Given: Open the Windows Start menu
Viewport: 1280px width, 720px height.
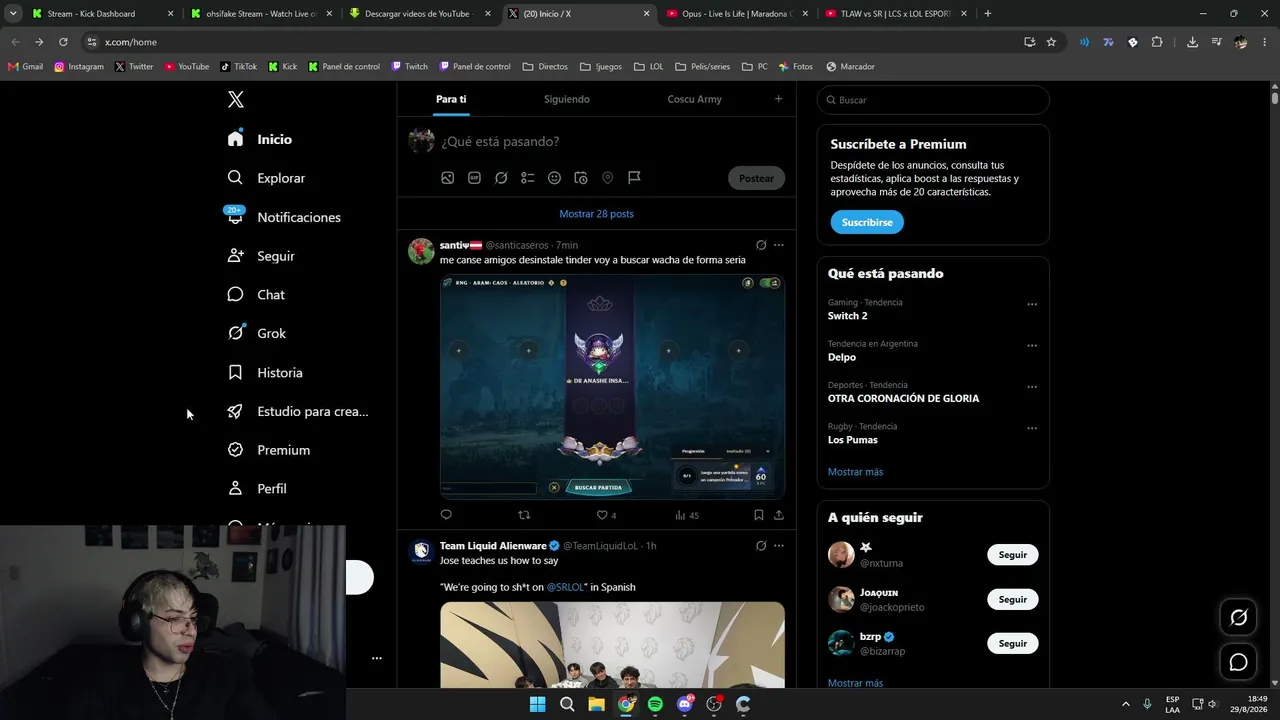Looking at the screenshot, I should (537, 704).
